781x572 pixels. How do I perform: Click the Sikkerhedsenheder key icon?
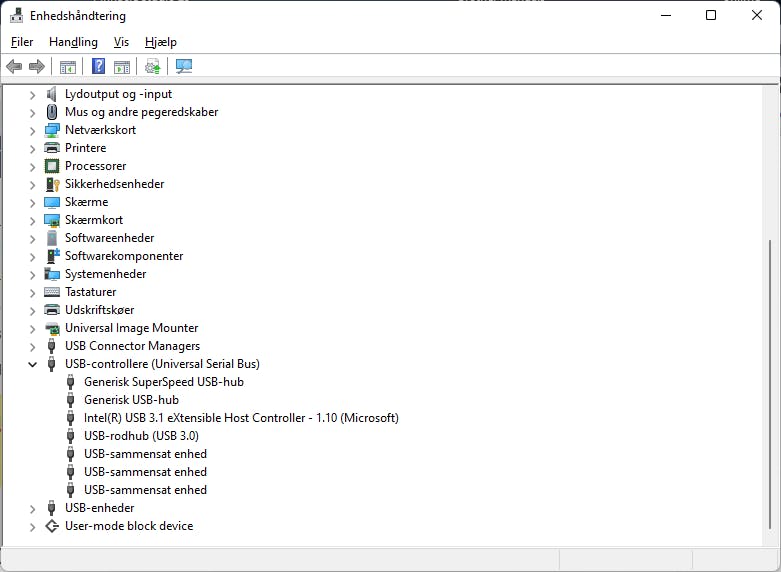(52, 184)
